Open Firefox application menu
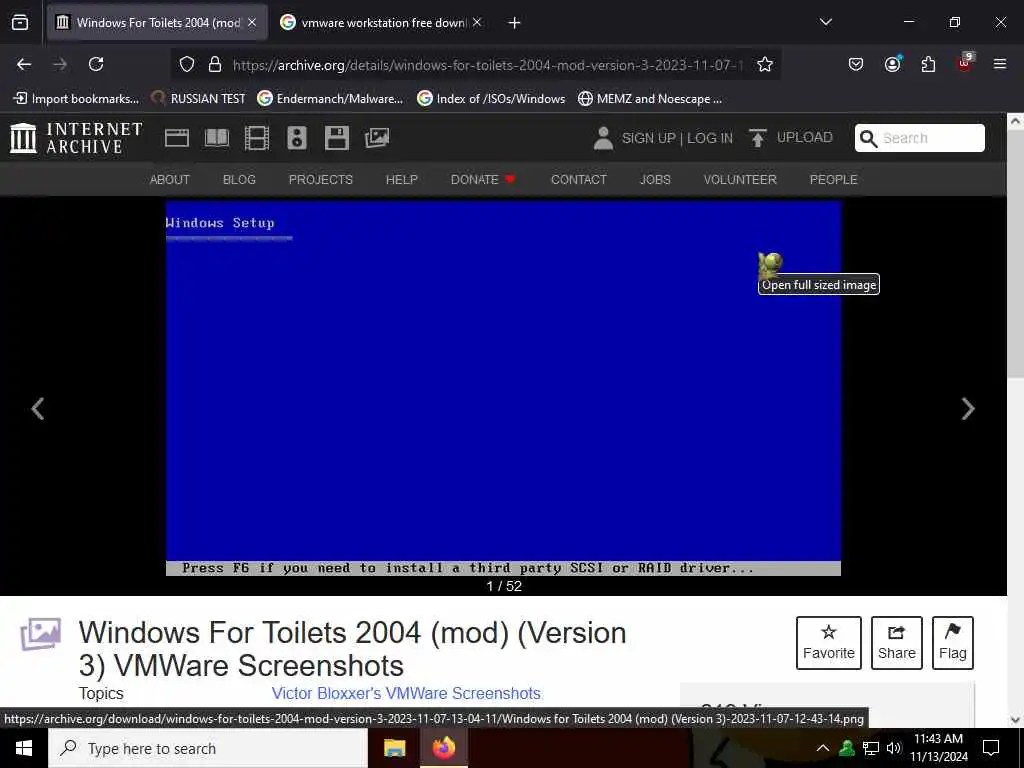 pos(1000,64)
